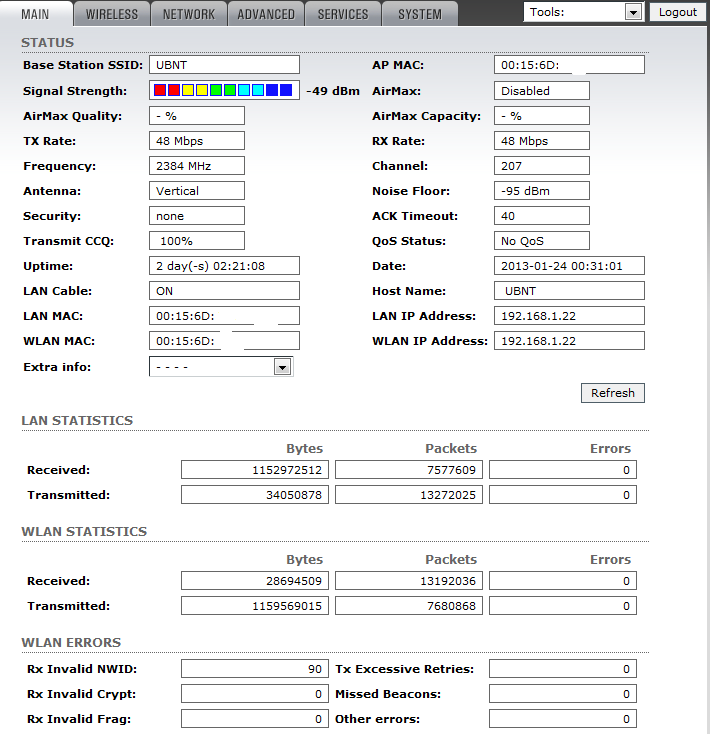This screenshot has width=710, height=734.
Task: Click the Refresh button
Action: 612,393
